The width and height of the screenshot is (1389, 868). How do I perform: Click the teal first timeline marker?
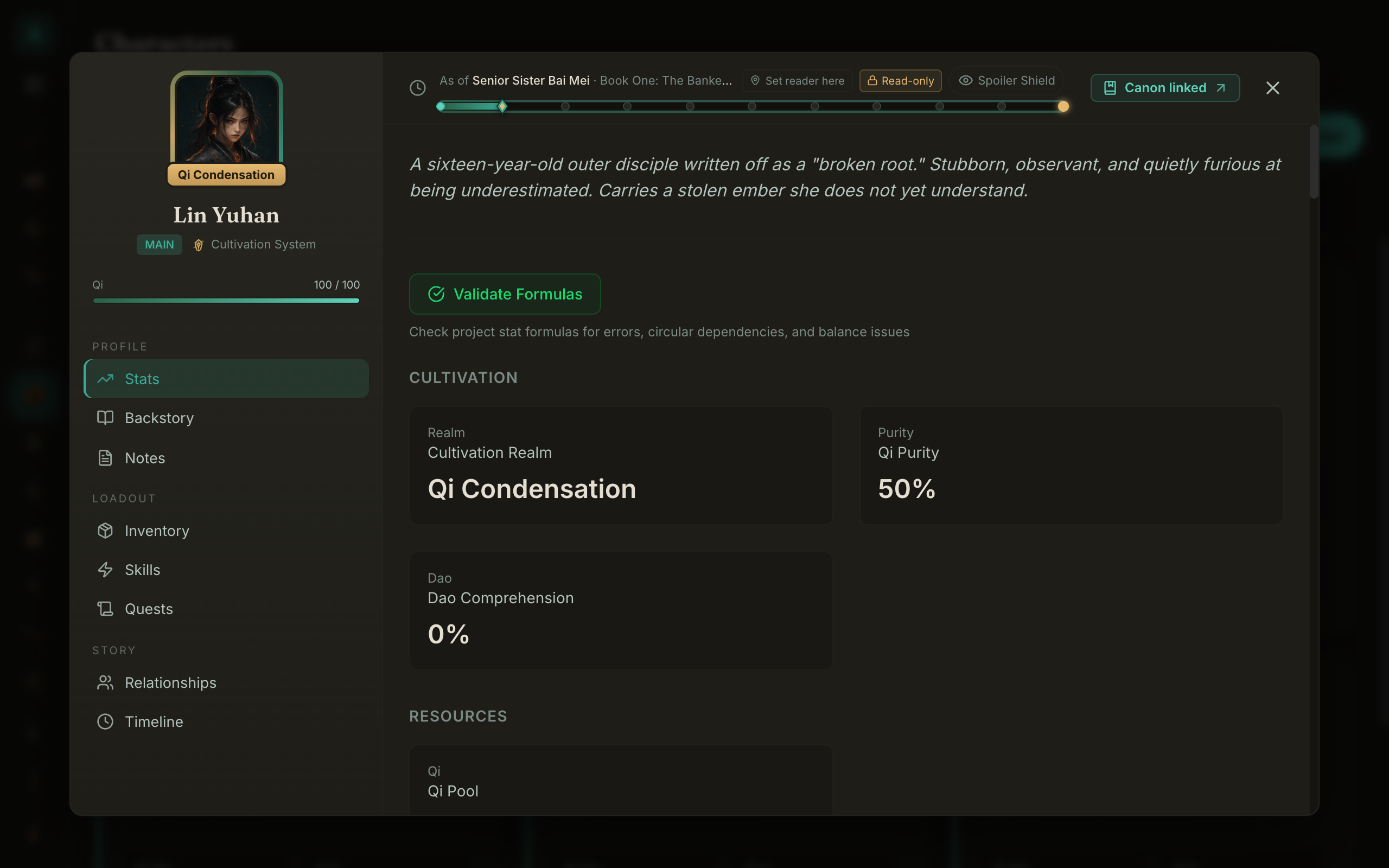pos(441,106)
